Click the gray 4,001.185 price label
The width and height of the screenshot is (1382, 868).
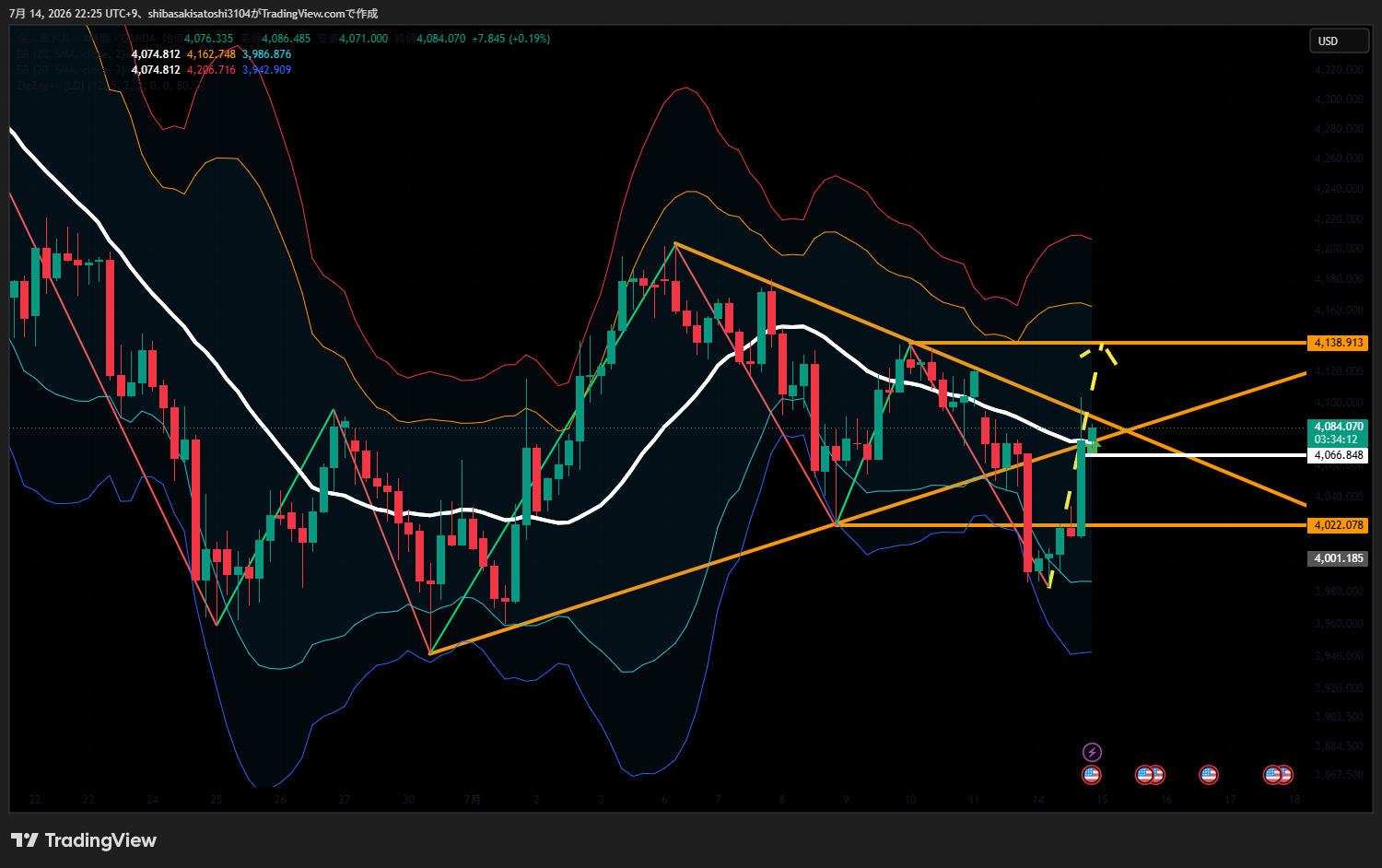coord(1338,558)
